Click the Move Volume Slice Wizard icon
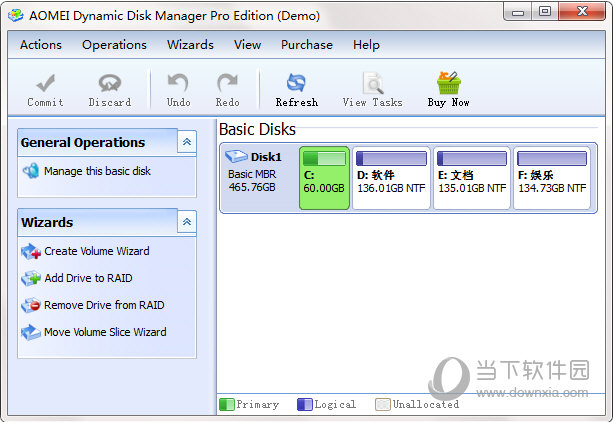This screenshot has width=613, height=422. coord(31,332)
